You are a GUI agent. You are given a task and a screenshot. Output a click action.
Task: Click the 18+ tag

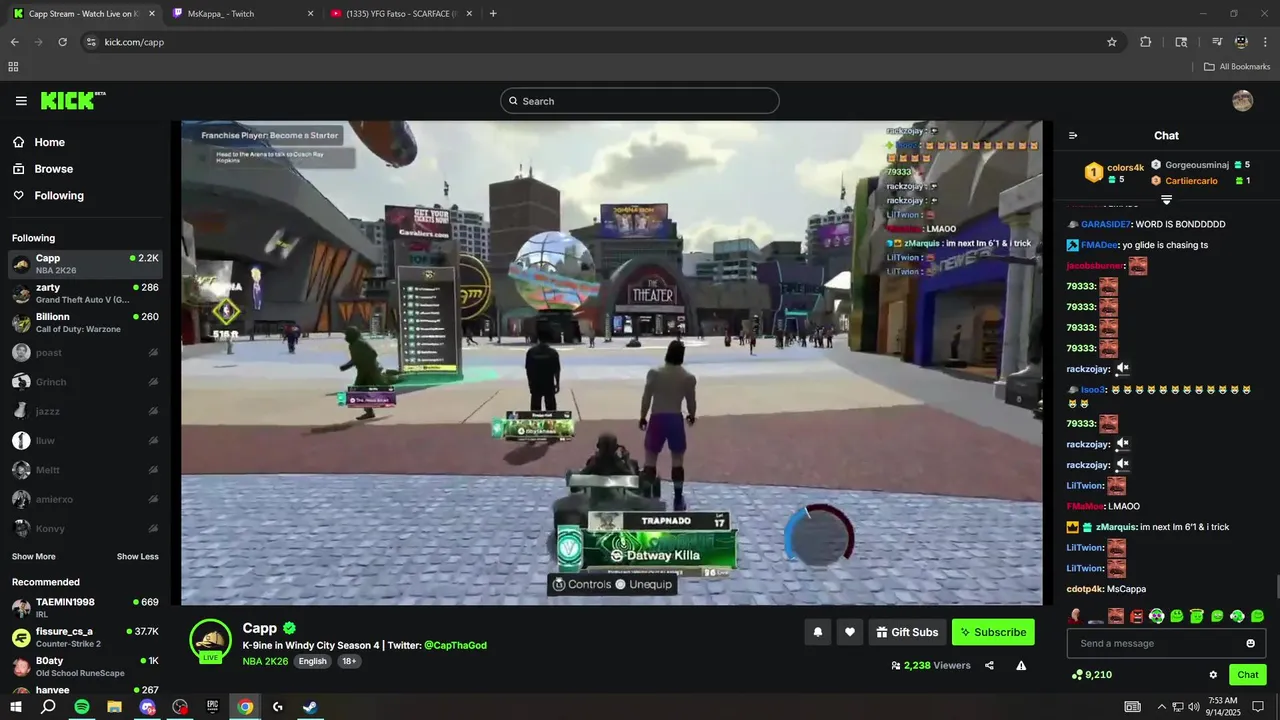pos(349,661)
